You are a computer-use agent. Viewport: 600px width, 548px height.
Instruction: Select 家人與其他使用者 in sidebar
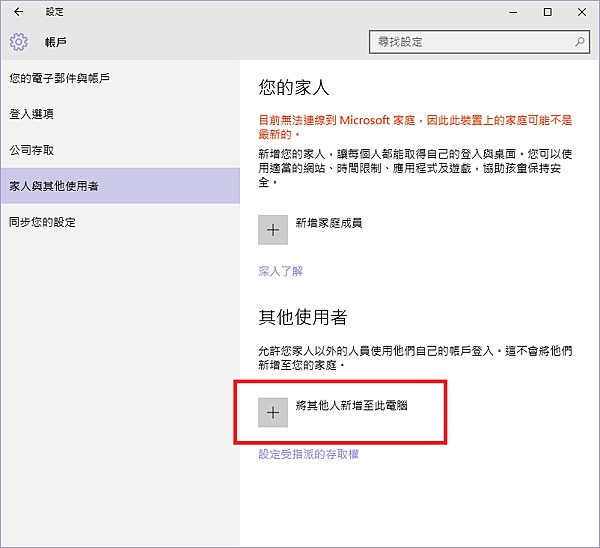(x=120, y=186)
